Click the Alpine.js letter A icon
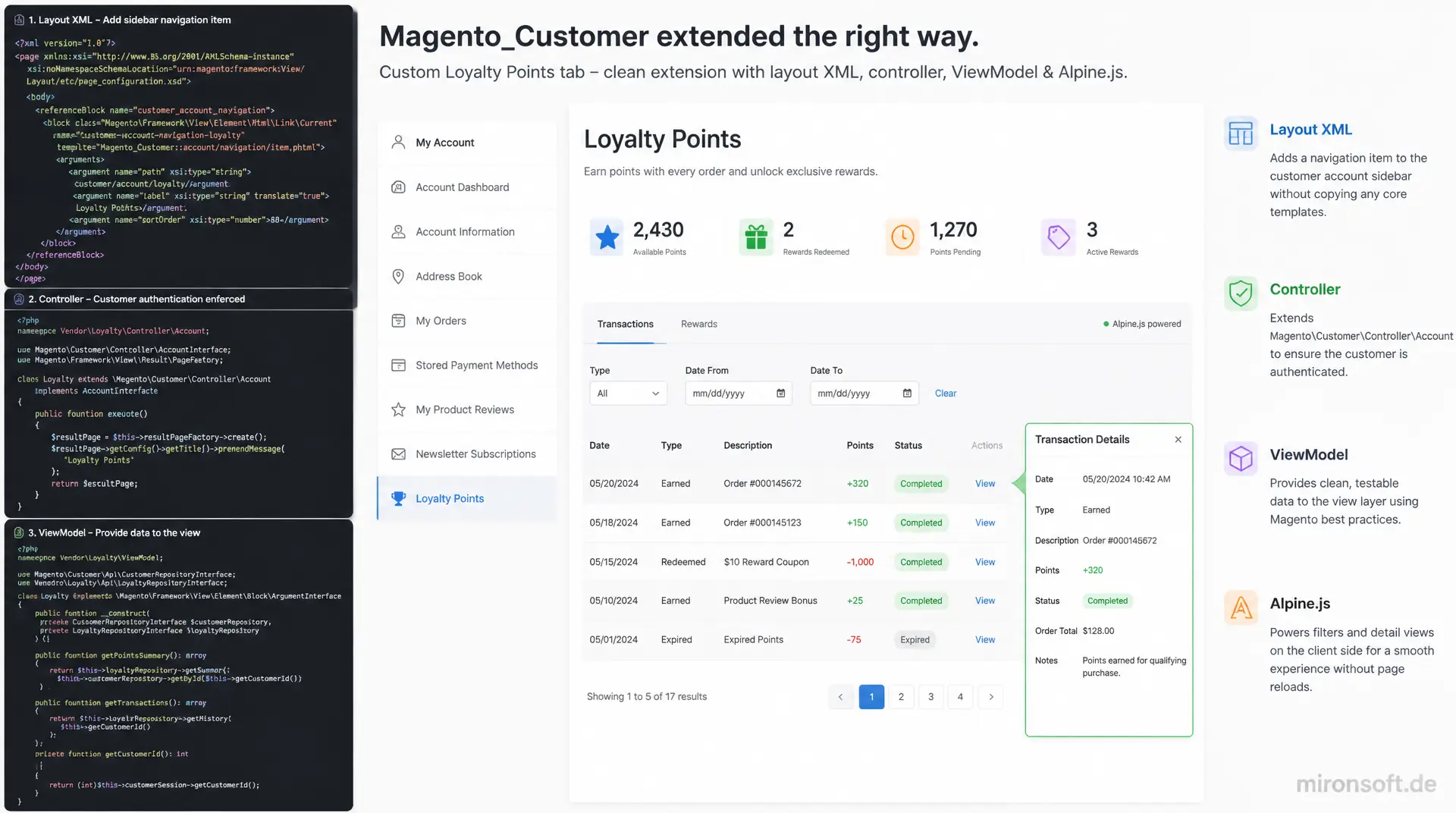This screenshot has width=1456, height=813. click(1241, 607)
